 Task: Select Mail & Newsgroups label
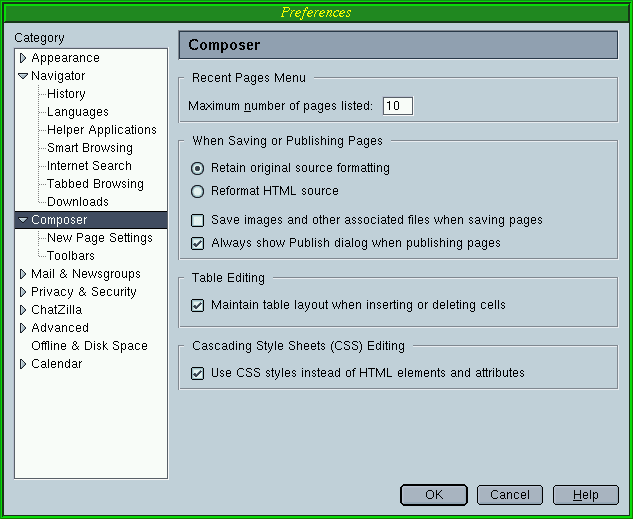(86, 274)
